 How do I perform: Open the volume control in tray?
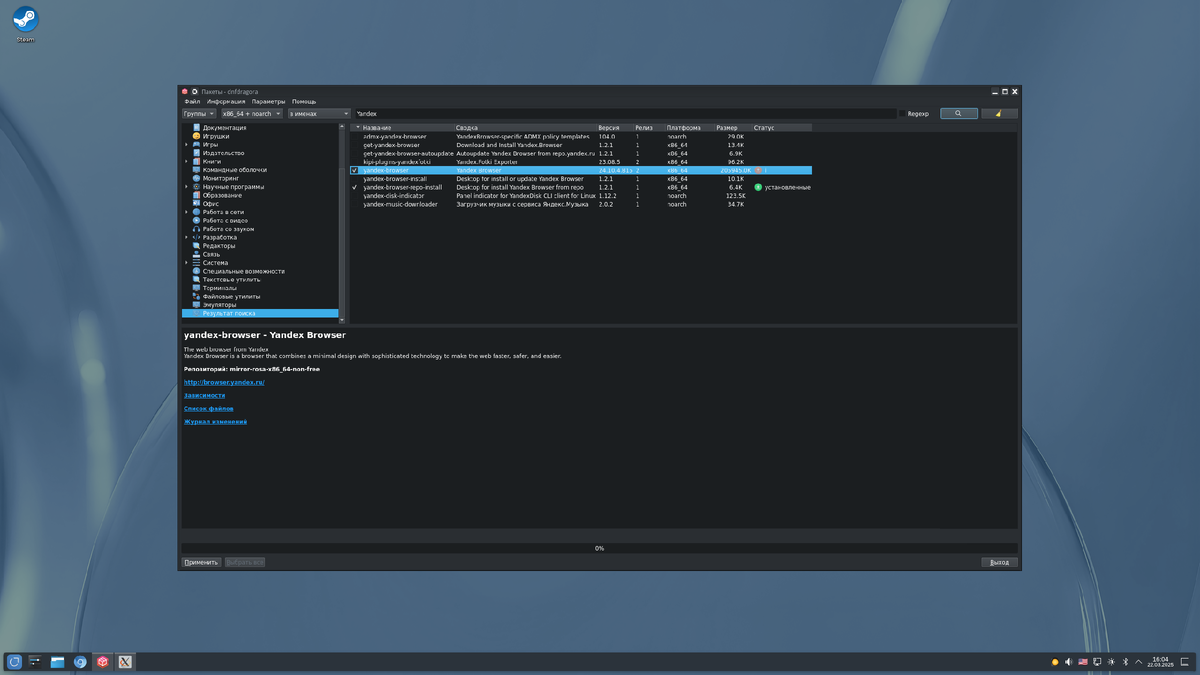[1068, 662]
